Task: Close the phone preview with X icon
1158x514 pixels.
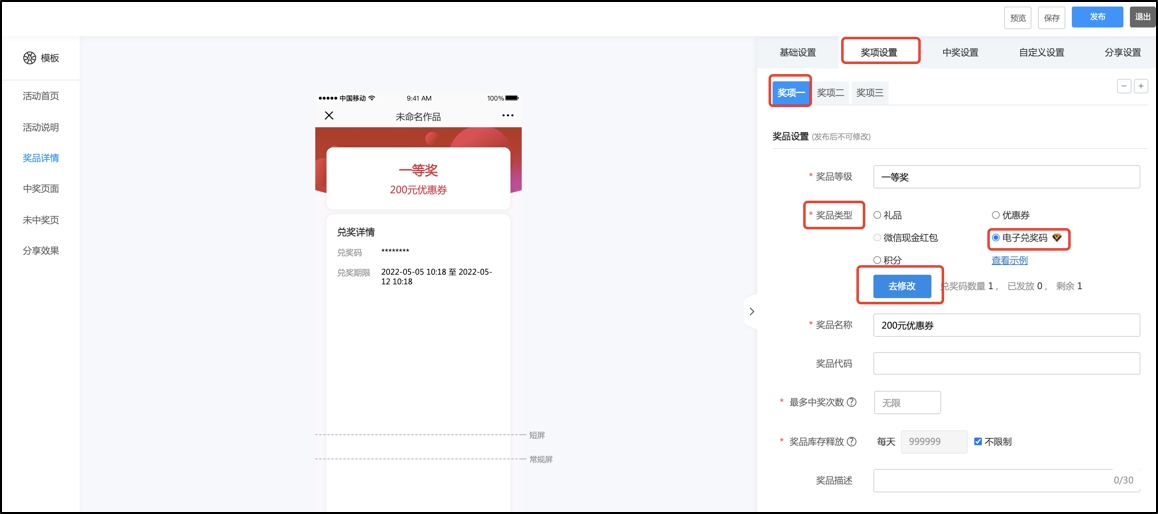Action: [329, 116]
